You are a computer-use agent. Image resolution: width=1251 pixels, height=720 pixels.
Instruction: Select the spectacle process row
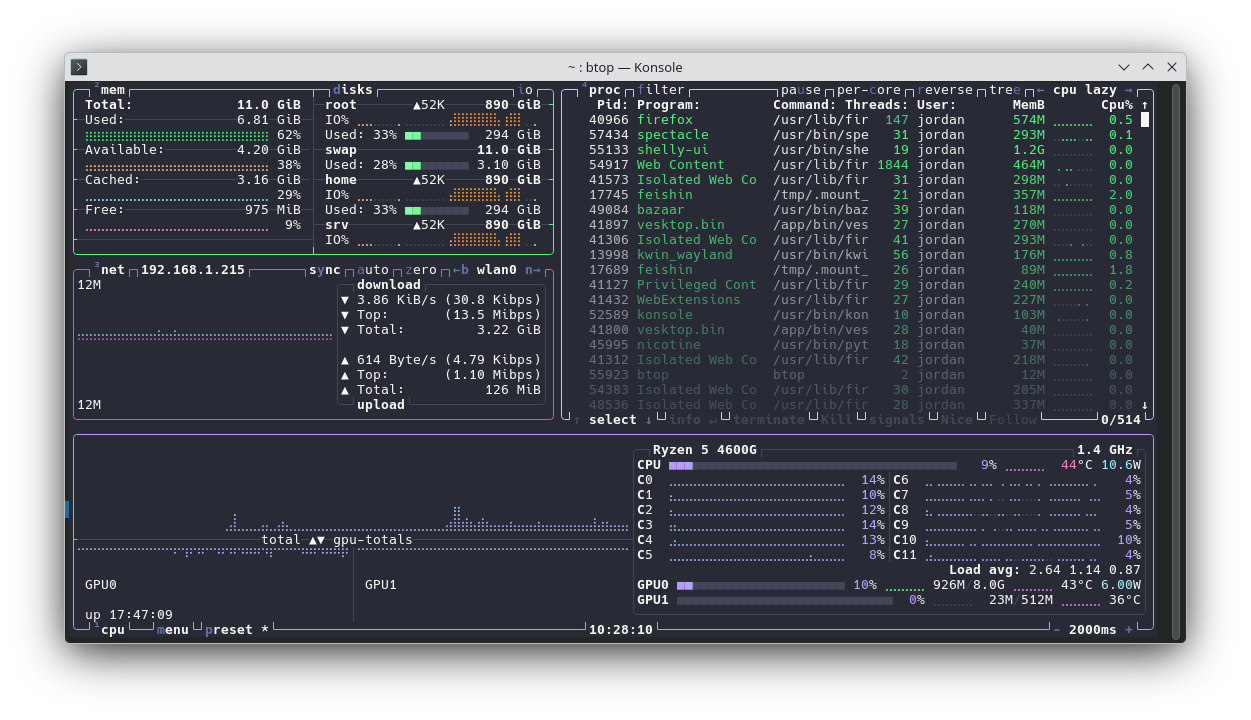pyautogui.click(x=861, y=135)
